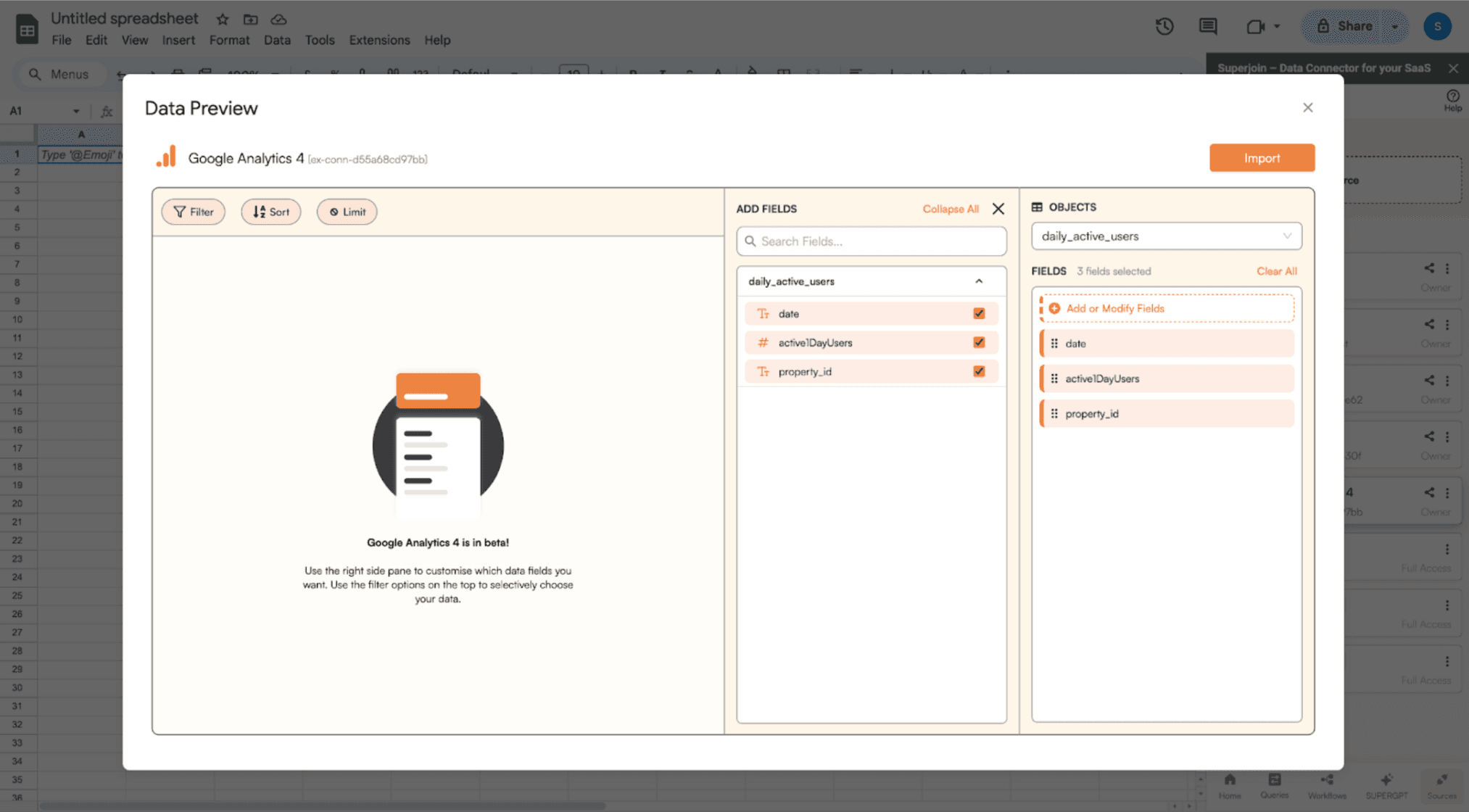This screenshot has height=812, width=1469.
Task: Click the move to folder icon
Action: (x=250, y=20)
